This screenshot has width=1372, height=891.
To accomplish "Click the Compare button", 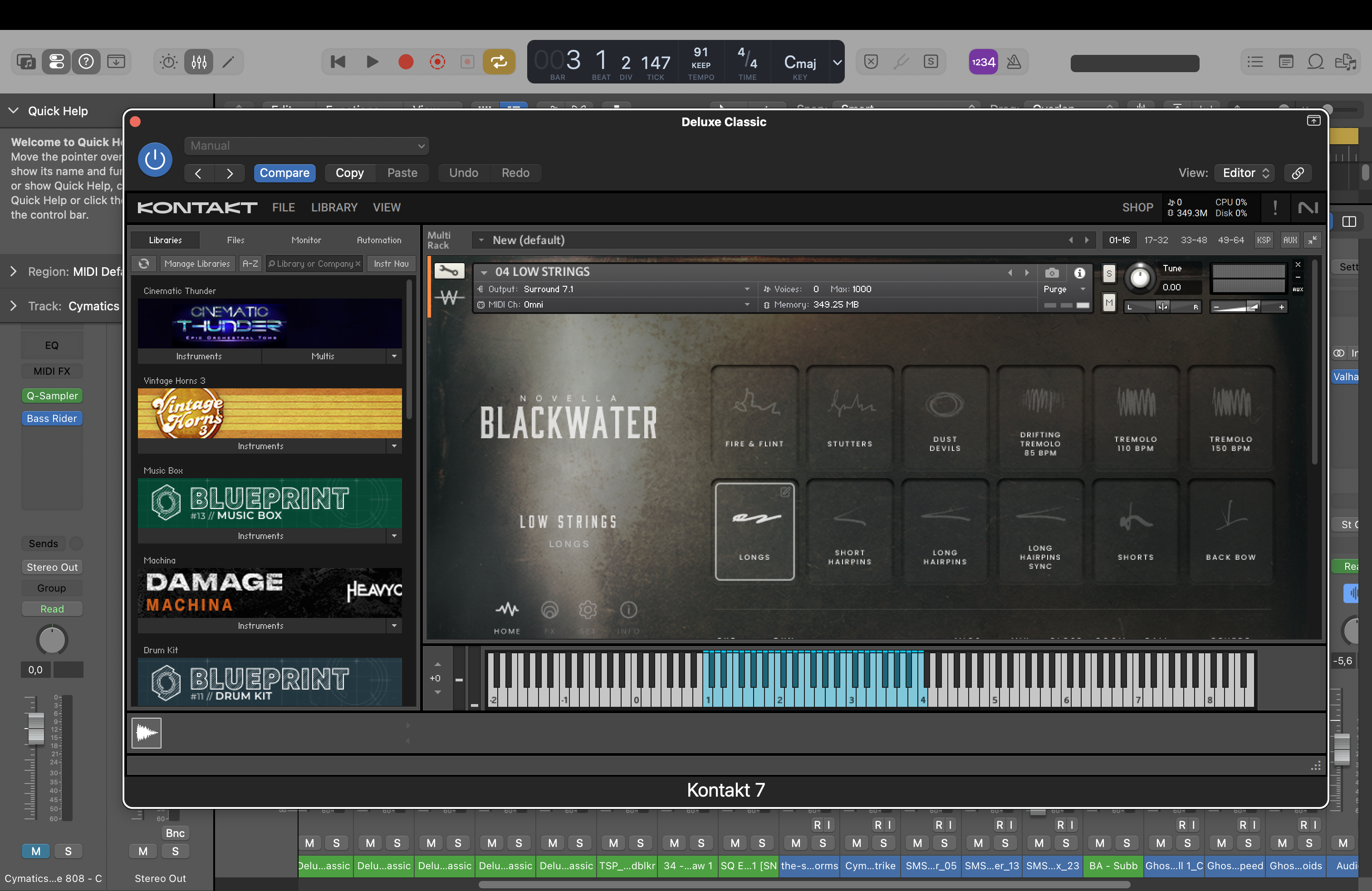I will pyautogui.click(x=284, y=173).
